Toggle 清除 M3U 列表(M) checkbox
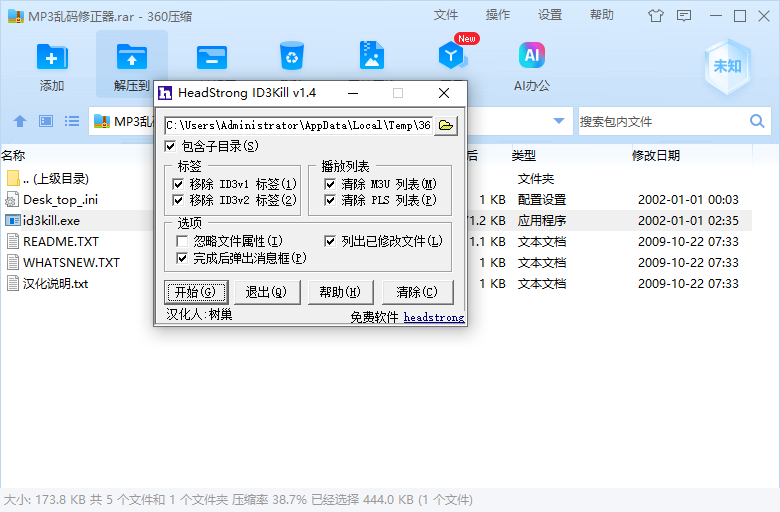 coord(330,184)
